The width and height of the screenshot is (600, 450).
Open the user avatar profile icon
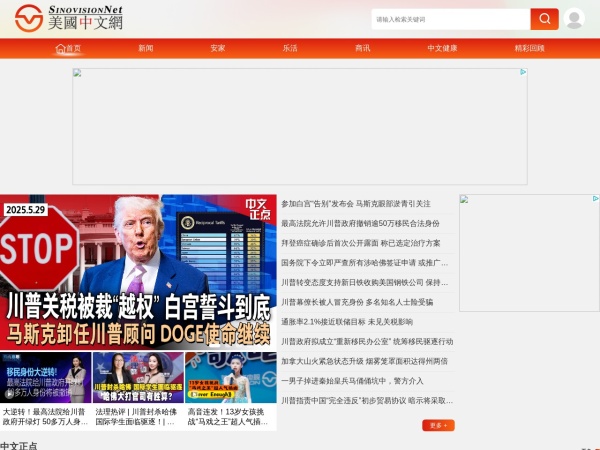[x=574, y=18]
